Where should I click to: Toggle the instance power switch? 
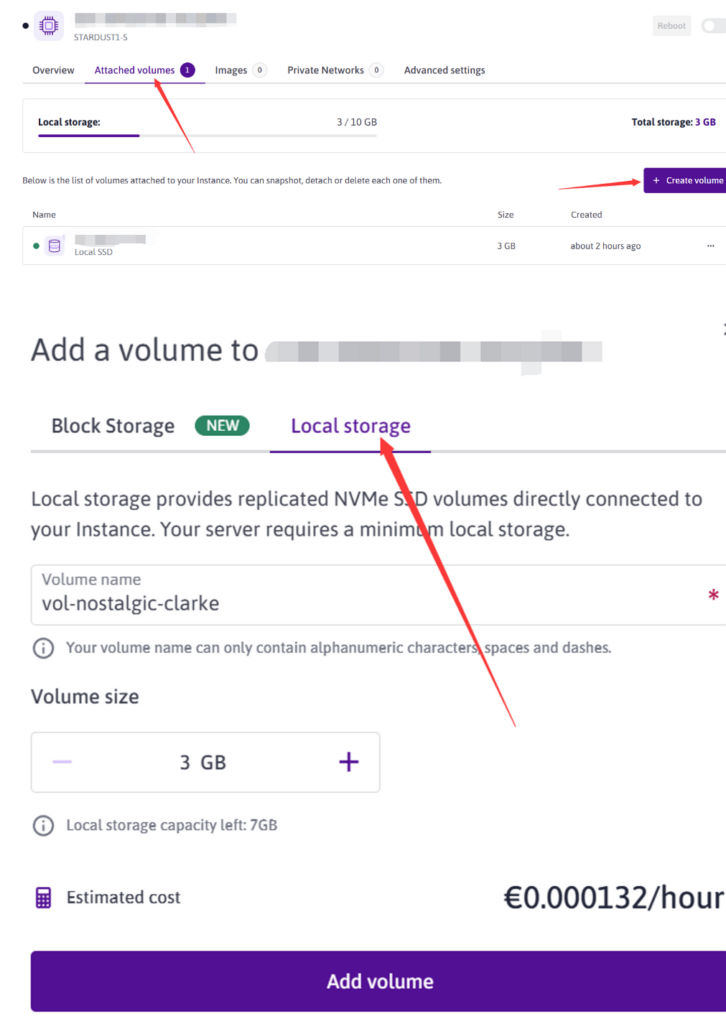(x=715, y=25)
